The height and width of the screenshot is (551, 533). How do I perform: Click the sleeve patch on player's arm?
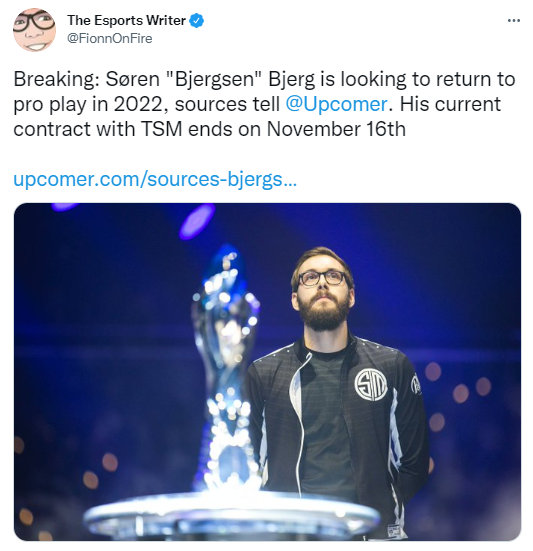point(416,384)
